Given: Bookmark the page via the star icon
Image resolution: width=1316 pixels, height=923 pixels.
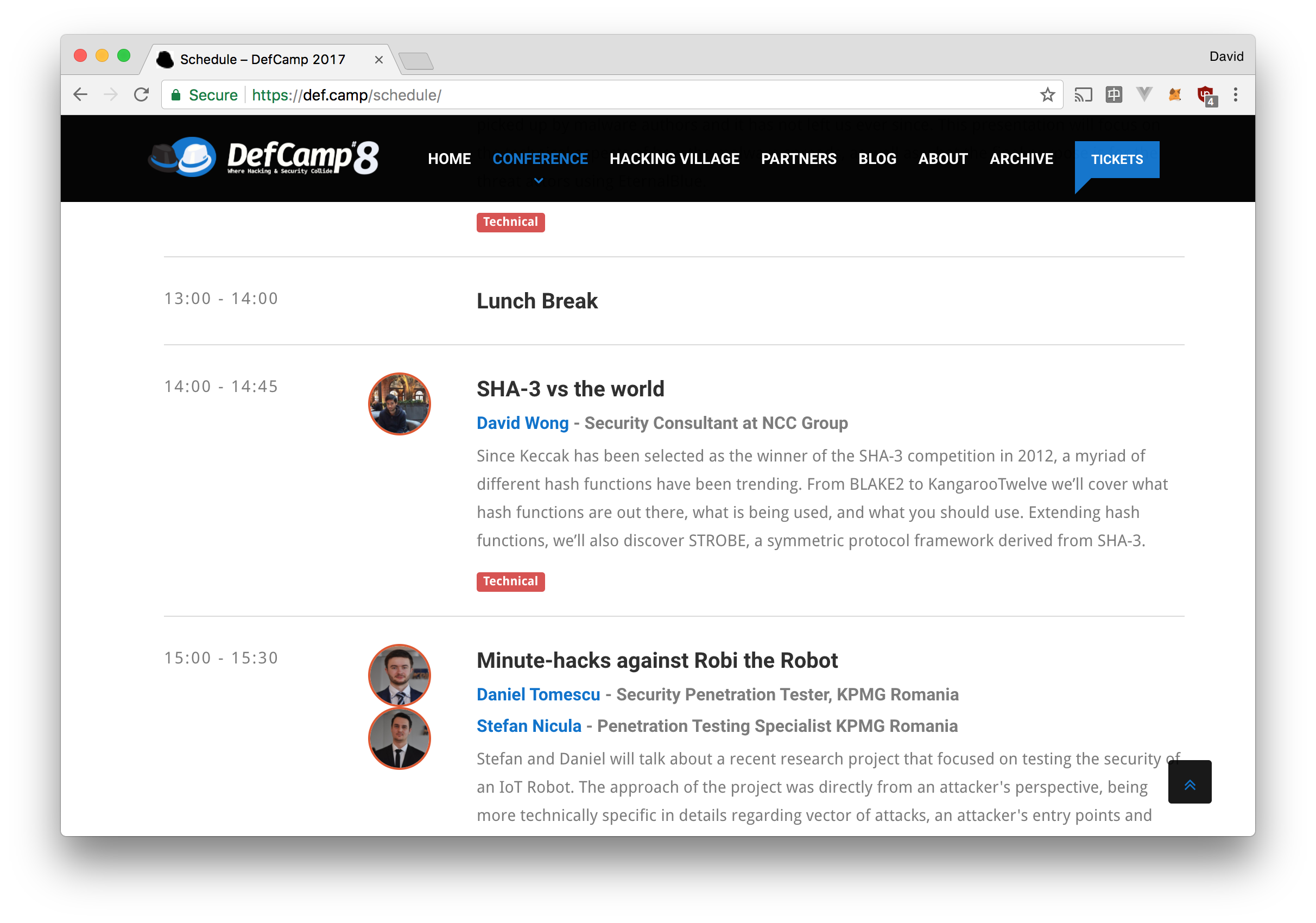Looking at the screenshot, I should click(1048, 94).
